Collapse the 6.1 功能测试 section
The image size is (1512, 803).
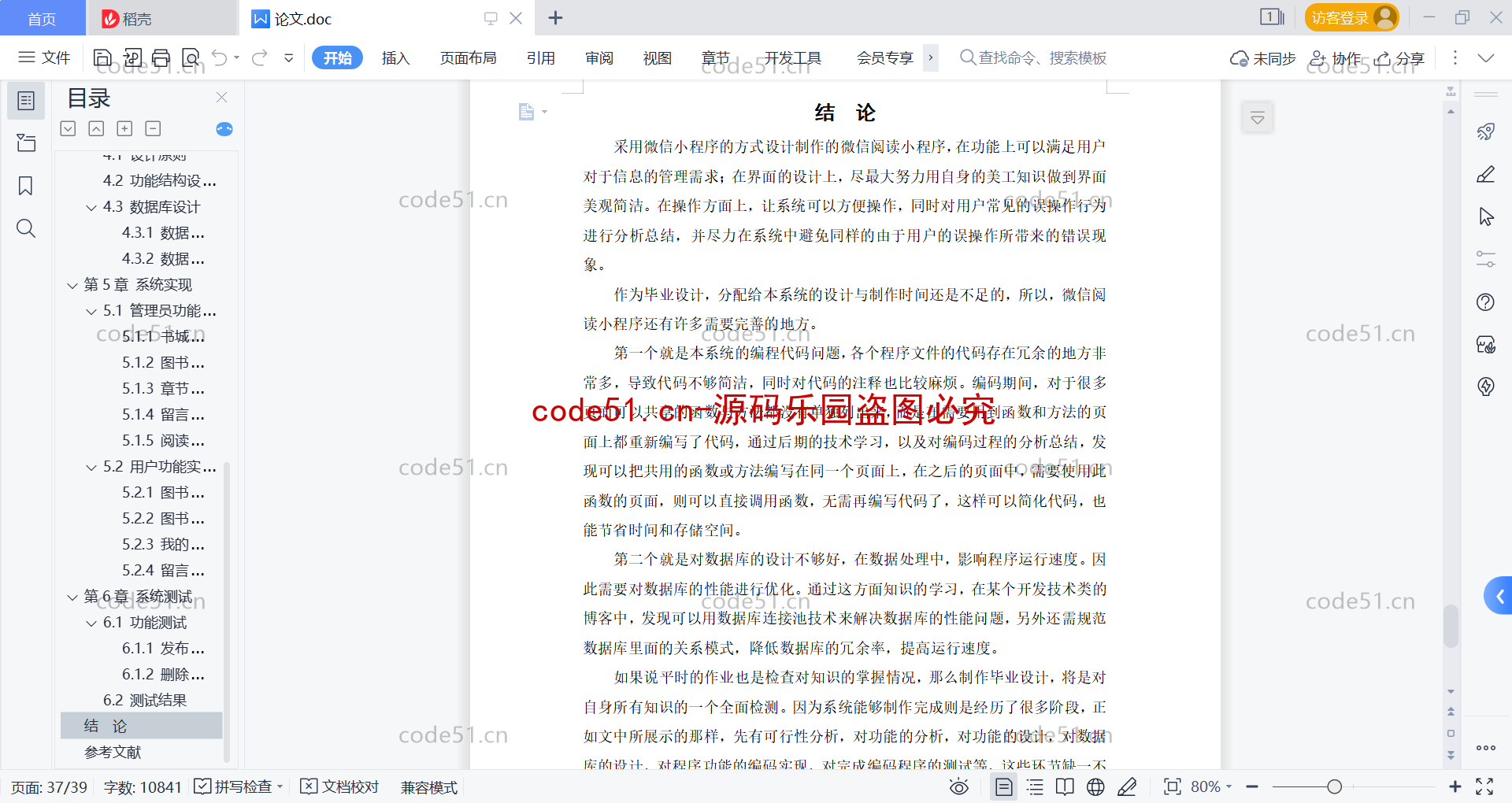pos(91,624)
